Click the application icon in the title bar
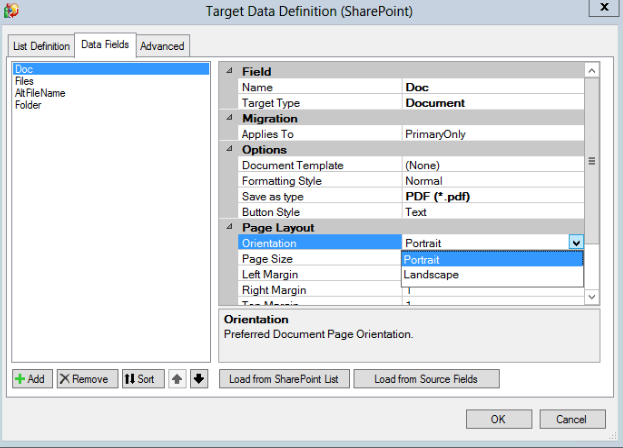623x448 pixels. pyautogui.click(x=11, y=11)
